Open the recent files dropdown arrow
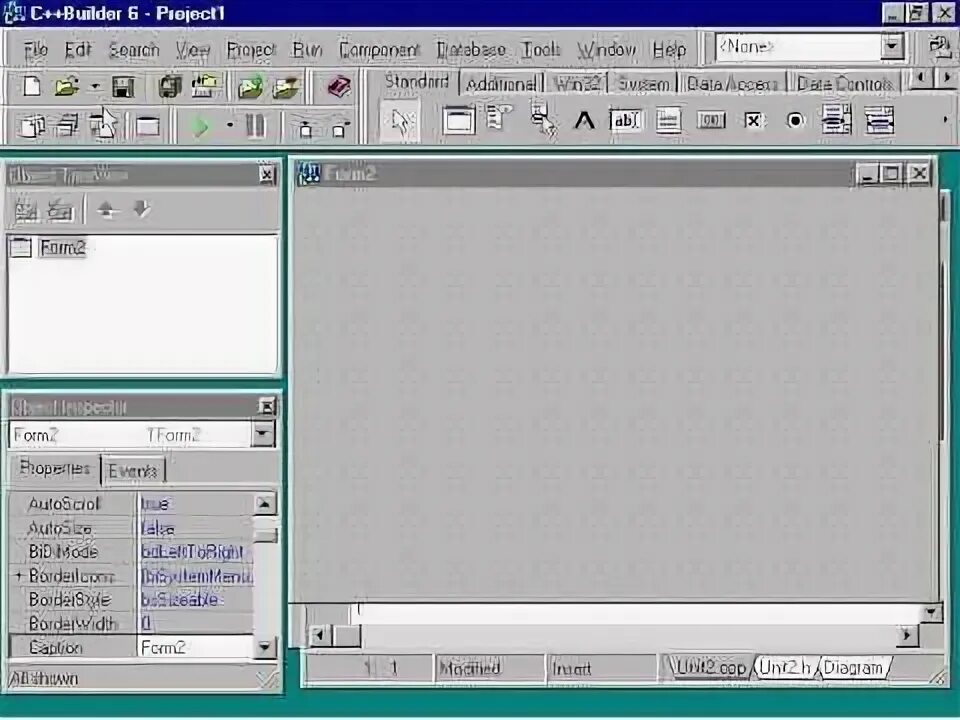The width and height of the screenshot is (960, 720). (95, 86)
